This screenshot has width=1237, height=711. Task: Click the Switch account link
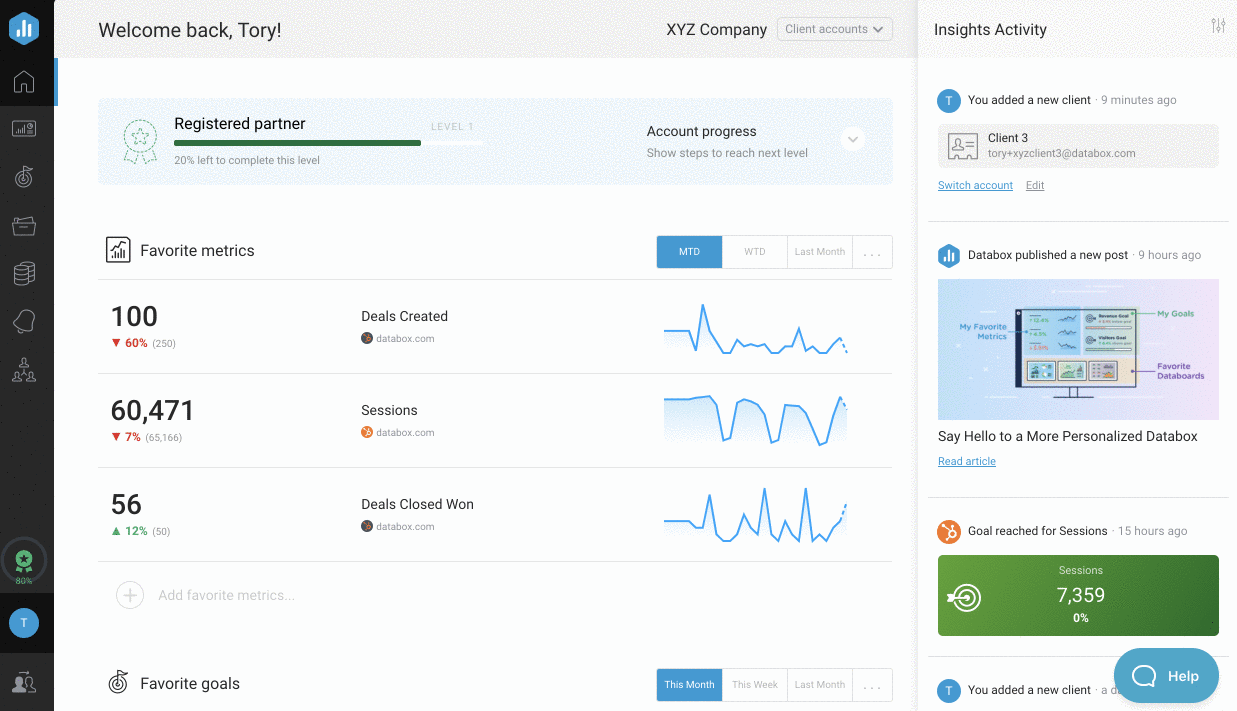(x=975, y=186)
